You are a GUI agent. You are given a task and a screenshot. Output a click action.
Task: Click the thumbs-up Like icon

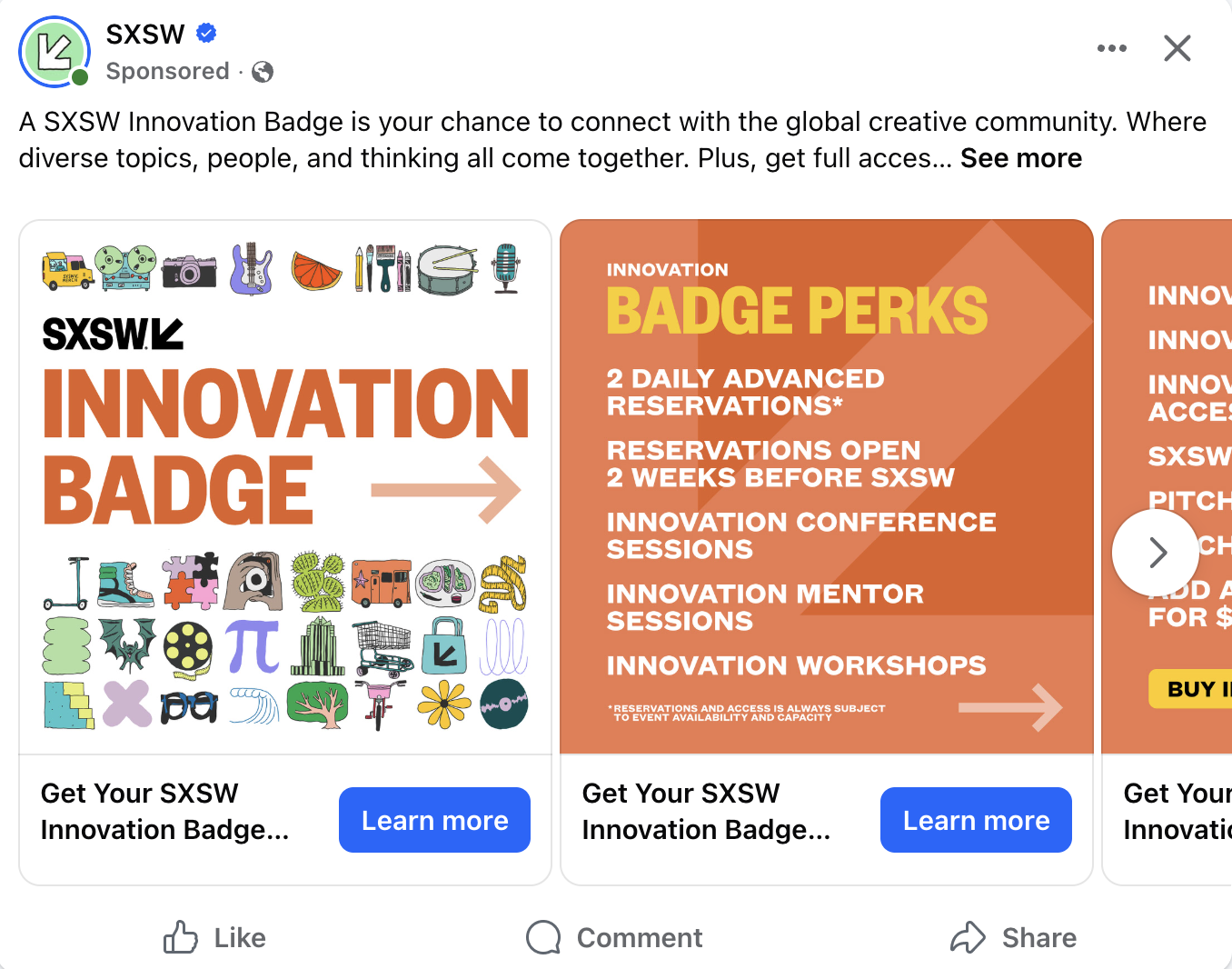pos(181,937)
